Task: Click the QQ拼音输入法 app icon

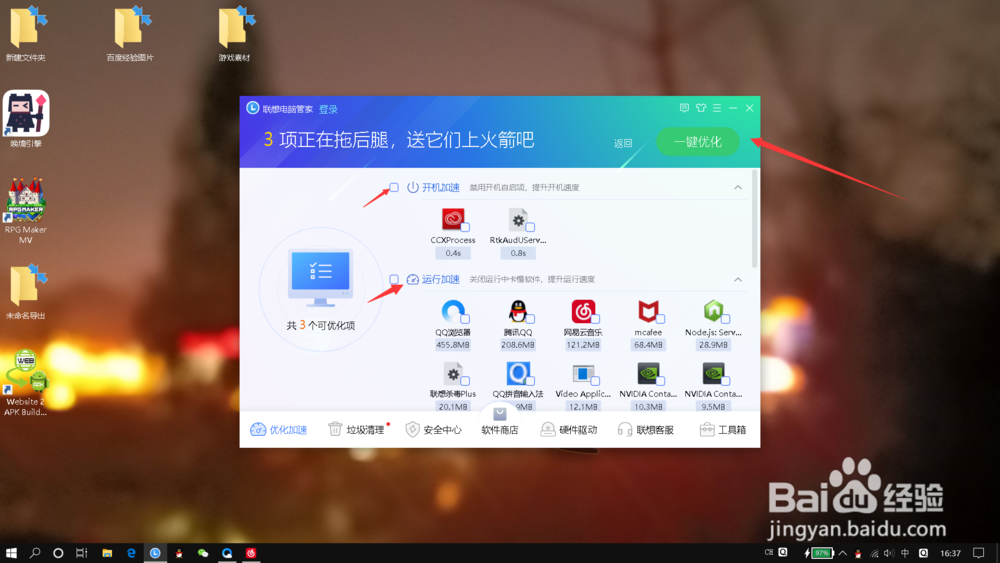Action: tap(518, 374)
